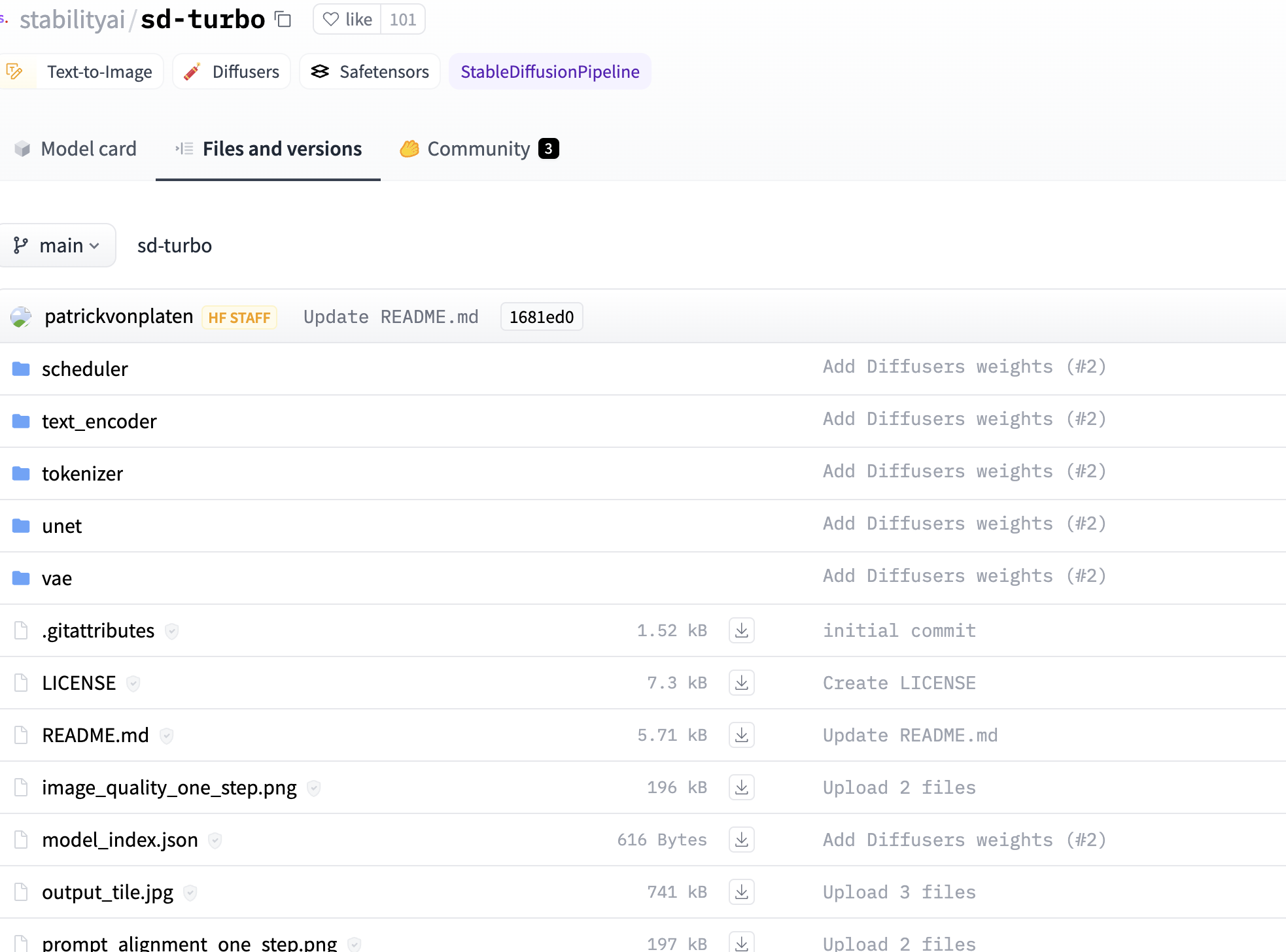Download the .gitattributes file
This screenshot has width=1286, height=952.
[742, 631]
